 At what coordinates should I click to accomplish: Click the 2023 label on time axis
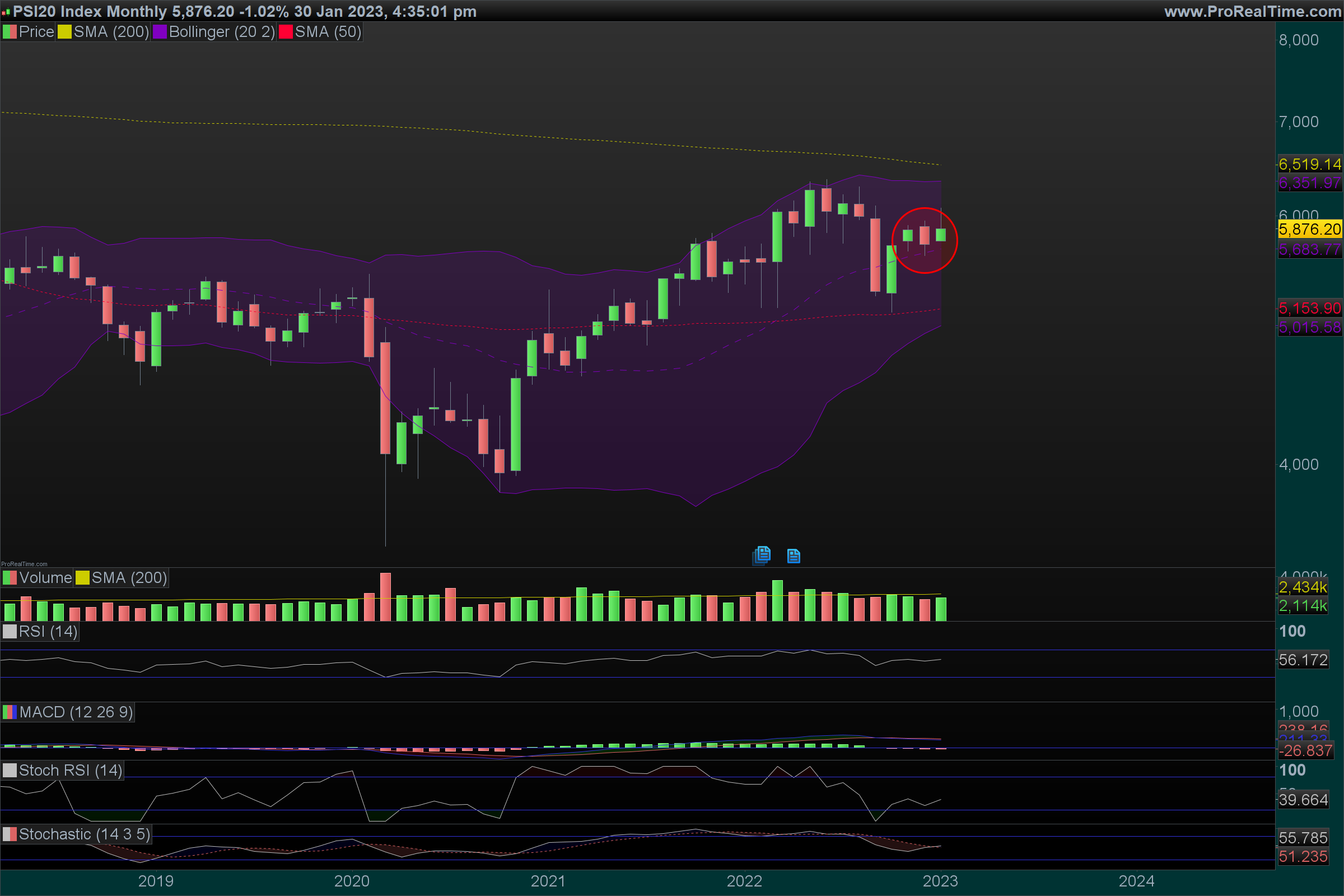(x=940, y=880)
